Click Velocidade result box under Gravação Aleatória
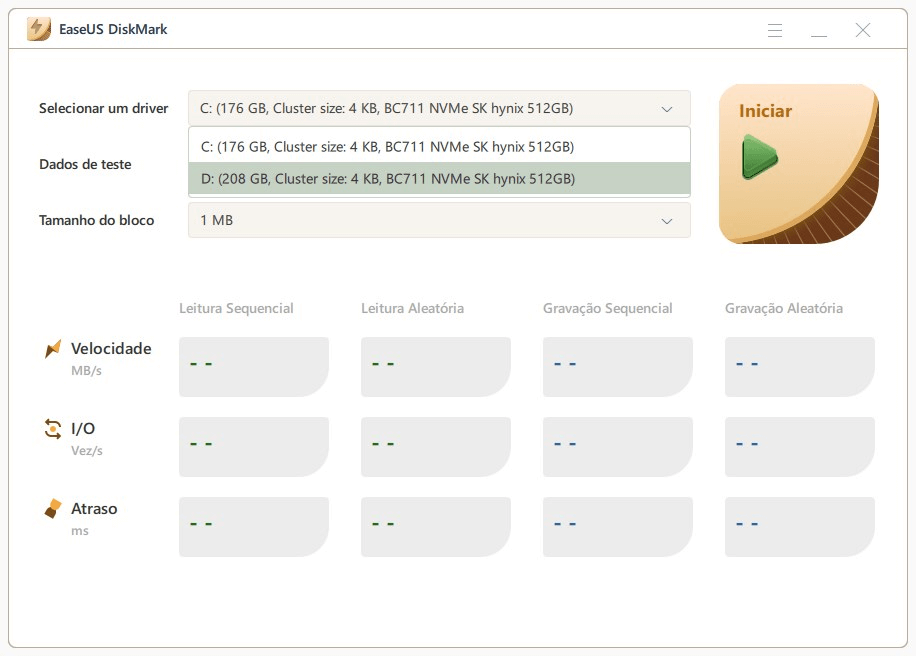The width and height of the screenshot is (916, 656). pyautogui.click(x=800, y=367)
